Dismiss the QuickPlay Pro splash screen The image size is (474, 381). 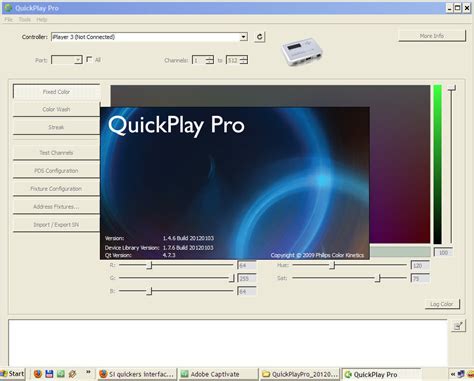[234, 183]
